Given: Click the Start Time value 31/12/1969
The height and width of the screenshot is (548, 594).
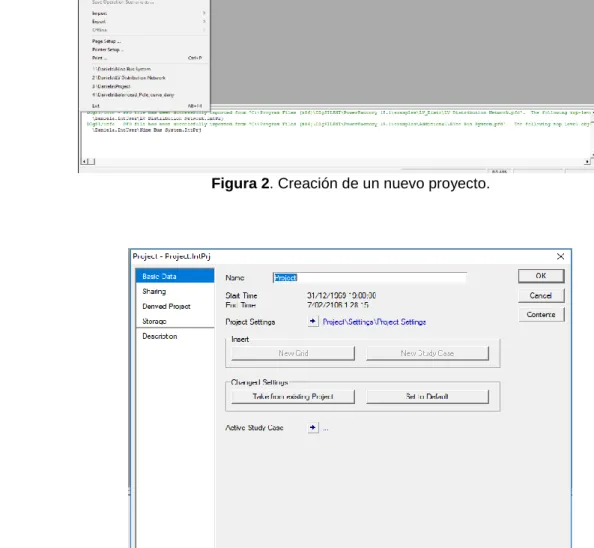Looking at the screenshot, I should click(341, 295).
